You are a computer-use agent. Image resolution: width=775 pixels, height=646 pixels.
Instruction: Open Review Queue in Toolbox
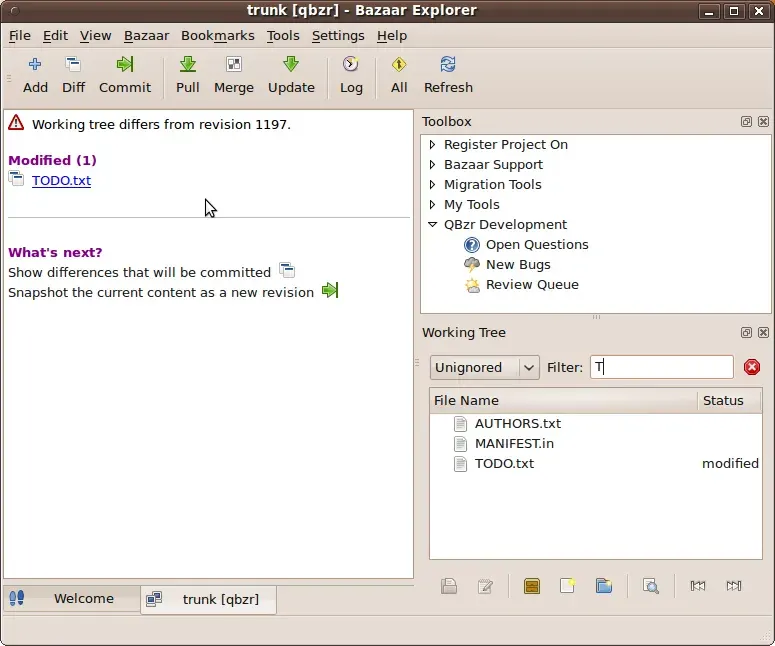tap(532, 285)
